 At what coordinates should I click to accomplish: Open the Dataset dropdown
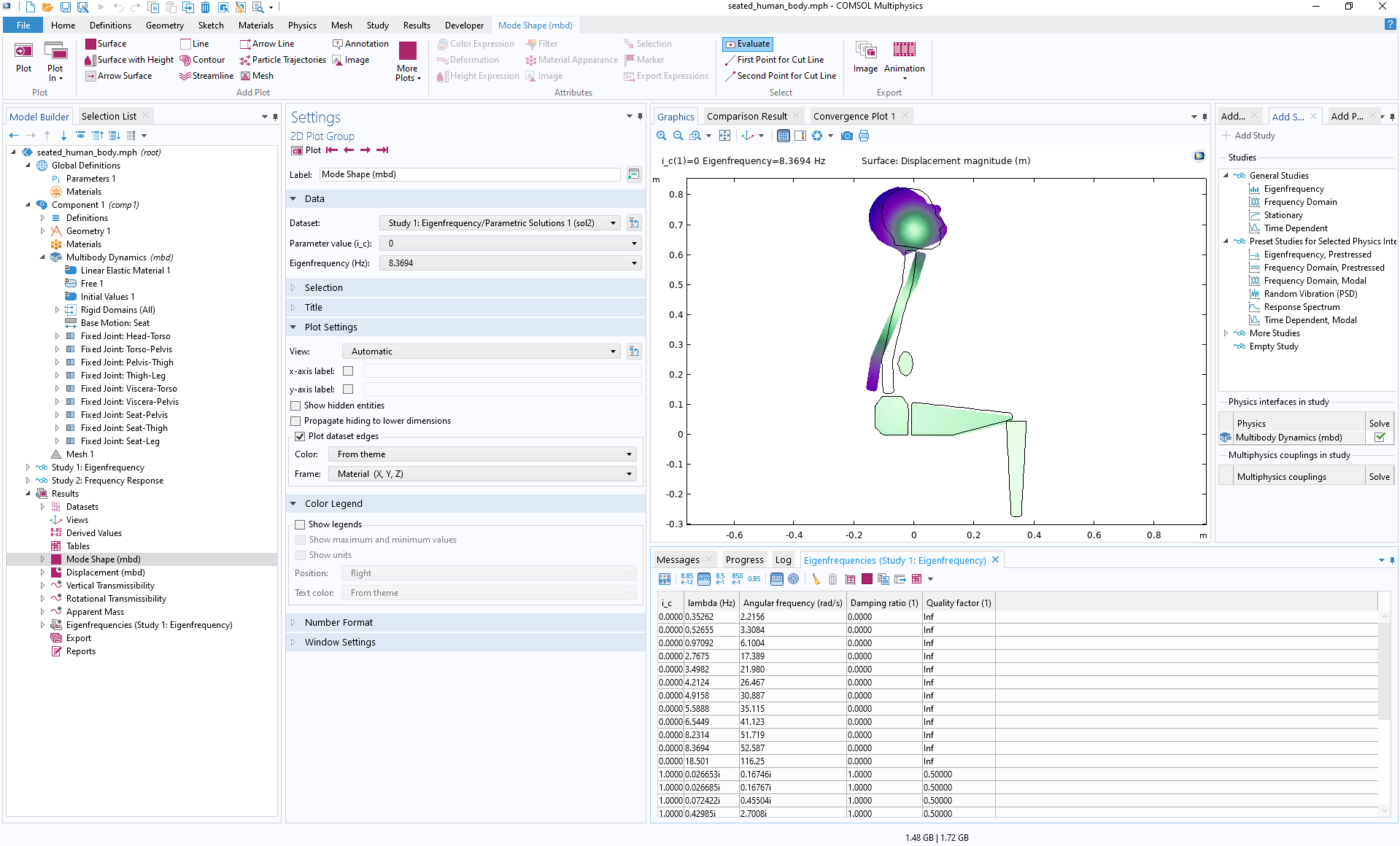(x=500, y=223)
